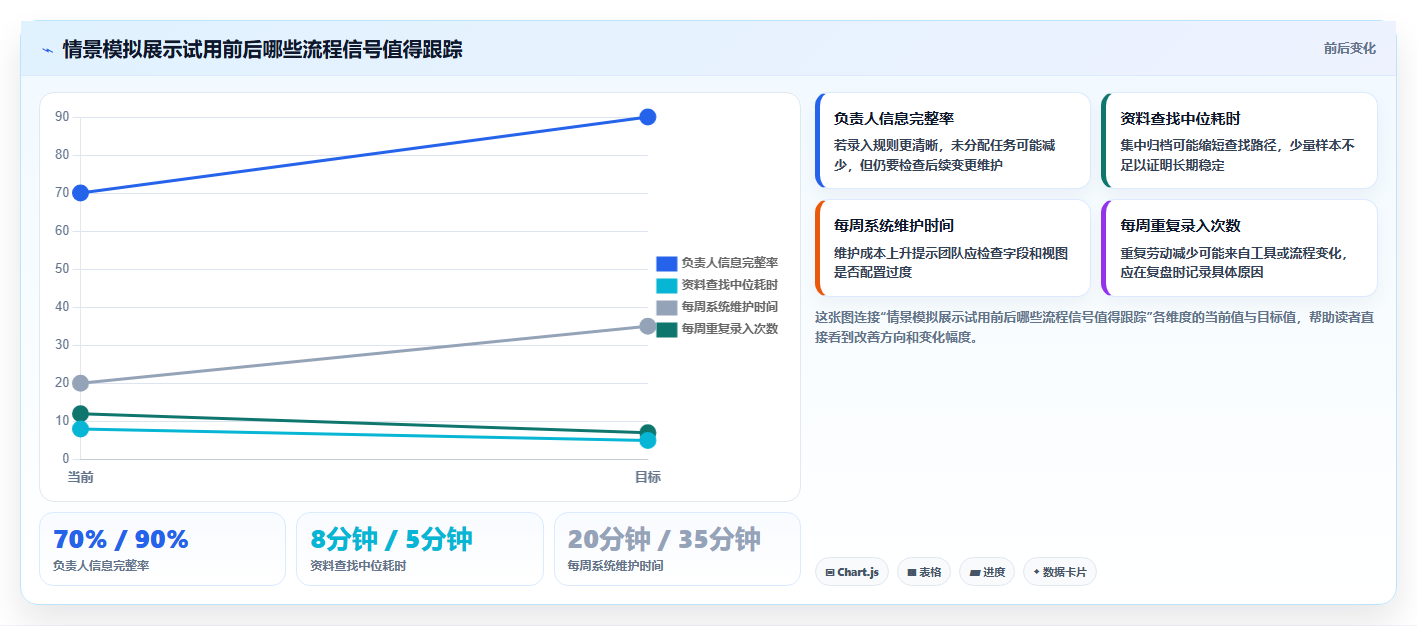The width and height of the screenshot is (1417, 626).
Task: Click the 目标 x-axis label
Action: 647,477
